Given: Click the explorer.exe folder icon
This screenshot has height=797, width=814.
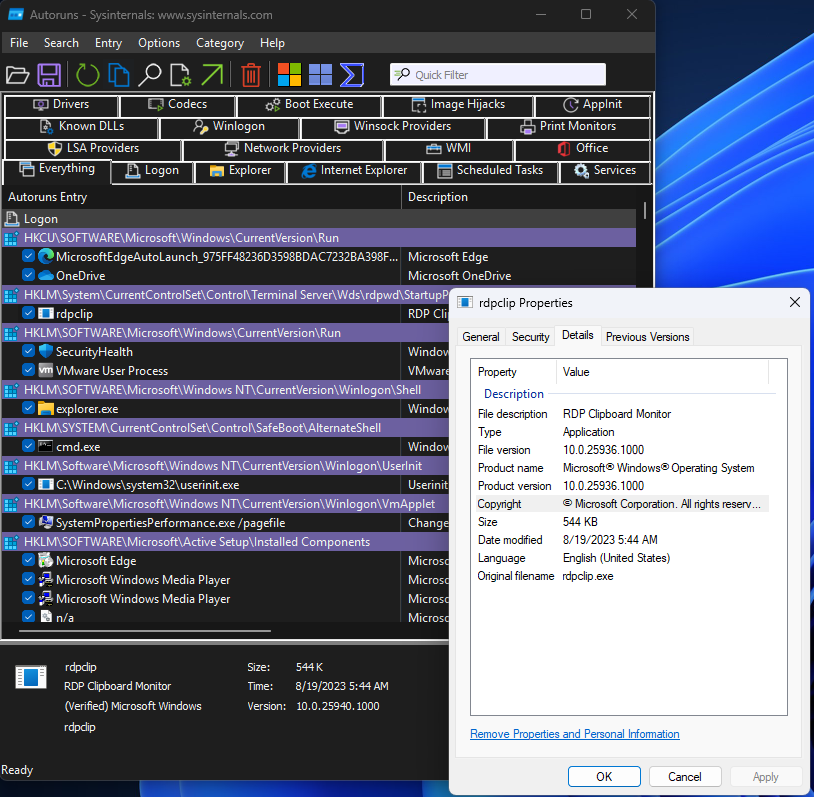Looking at the screenshot, I should click(46, 408).
